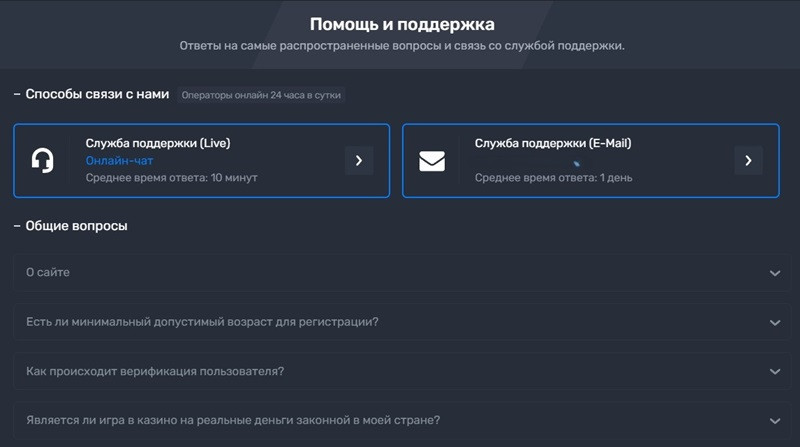The width and height of the screenshot is (800, 447).
Task: Expand the casino legality question chevron
Action: point(775,421)
